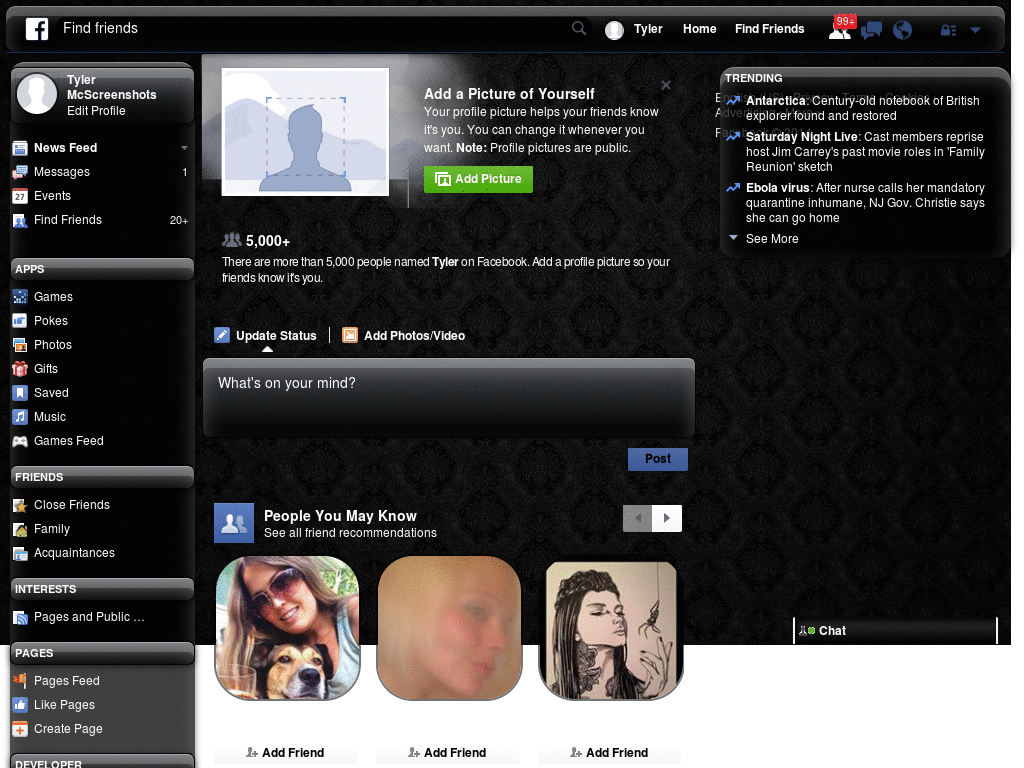This screenshot has width=1024, height=768.
Task: Show next People You May Know suggestions
Action: 667,519
